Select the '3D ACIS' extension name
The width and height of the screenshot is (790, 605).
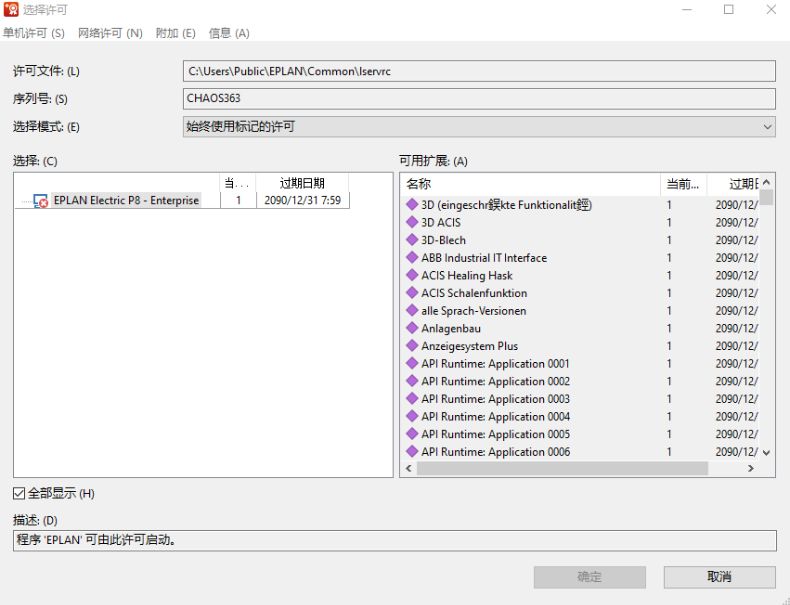(x=441, y=223)
